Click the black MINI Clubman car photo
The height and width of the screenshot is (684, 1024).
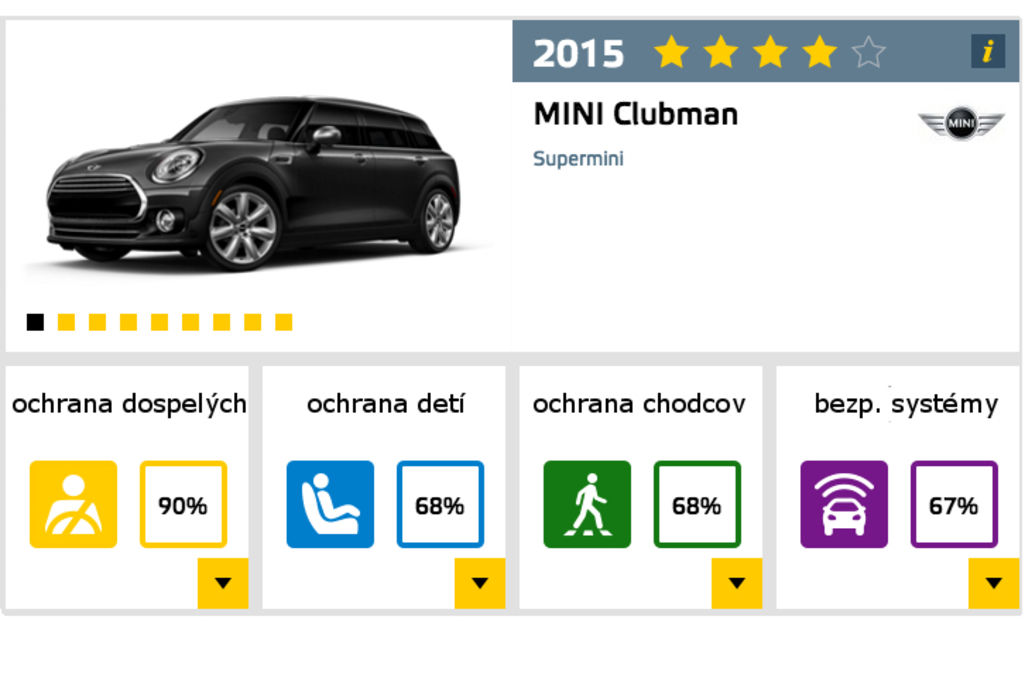click(x=255, y=185)
